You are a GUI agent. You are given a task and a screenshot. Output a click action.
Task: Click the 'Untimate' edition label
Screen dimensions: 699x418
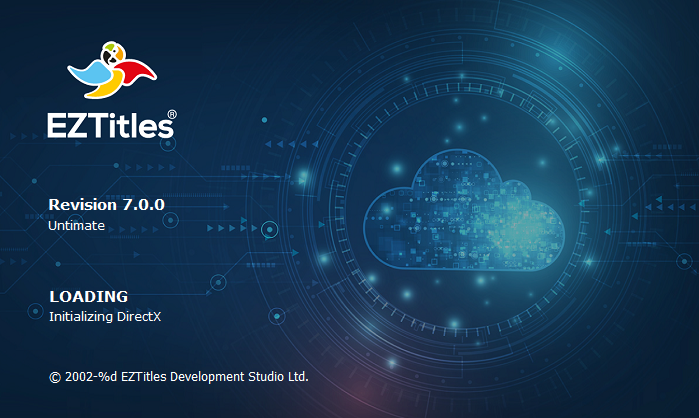tap(76, 225)
